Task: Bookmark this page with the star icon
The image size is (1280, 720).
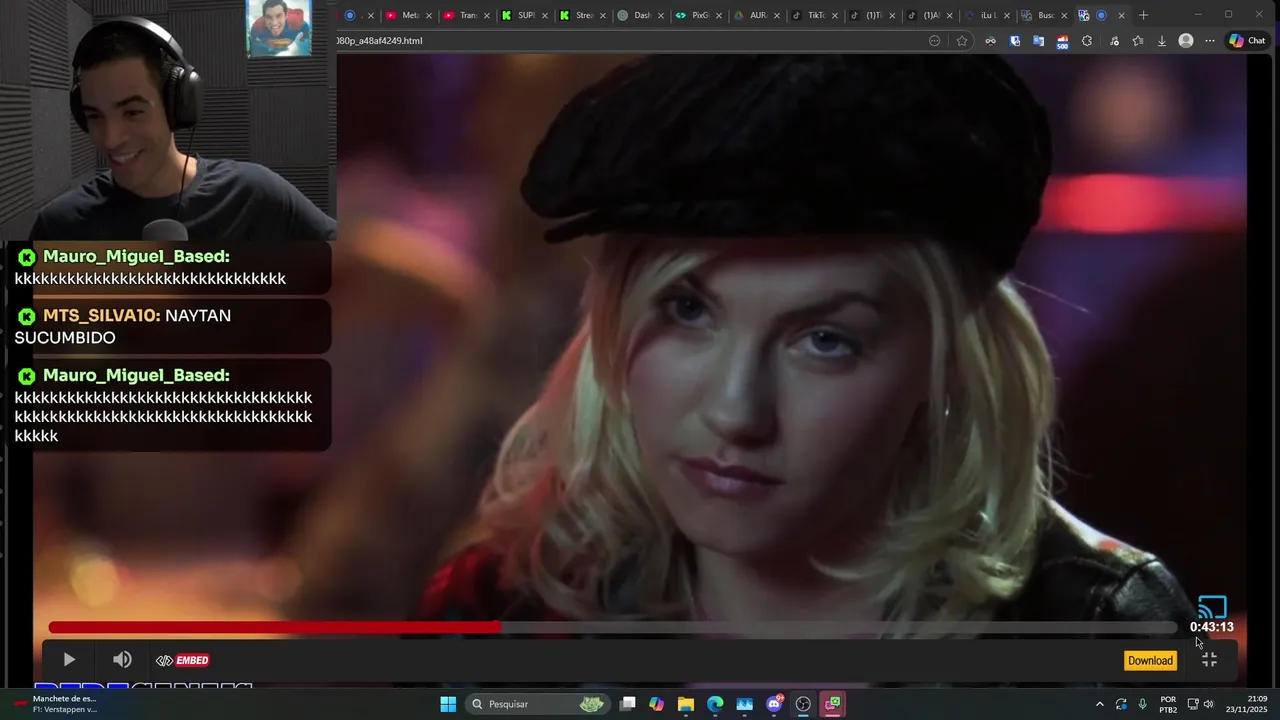Action: pyautogui.click(x=962, y=41)
